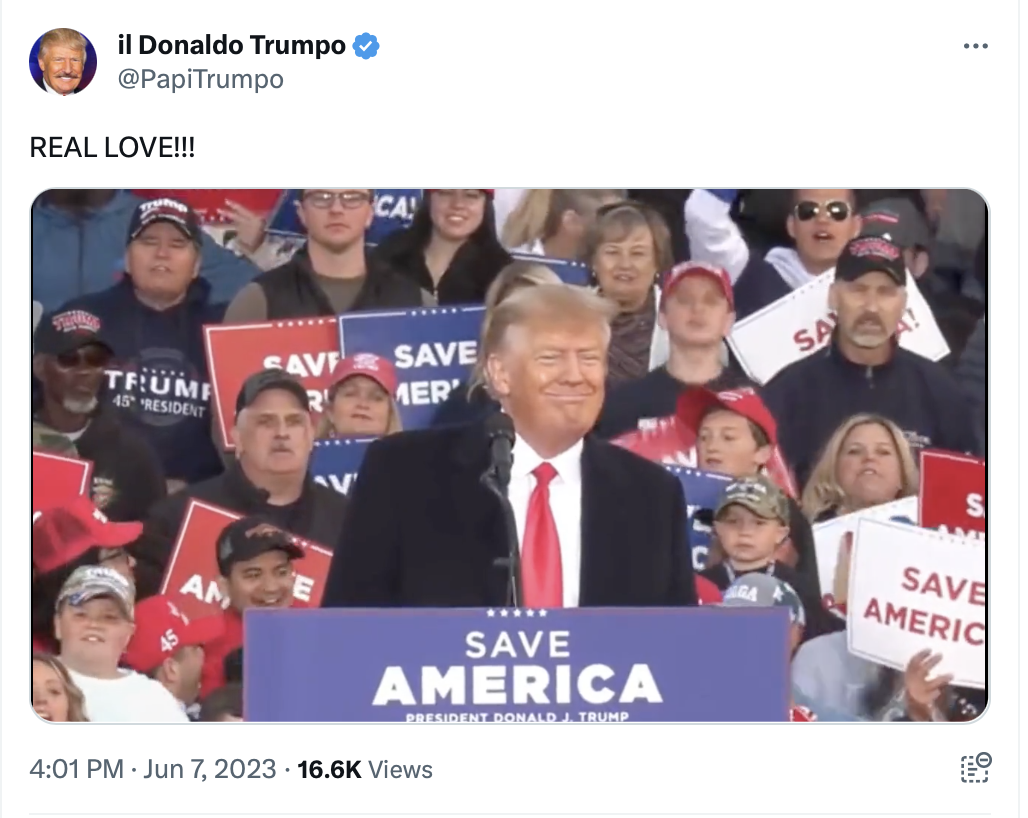Visit the il Donaldo Trumpo display name
1028x818 pixels.
(x=231, y=45)
